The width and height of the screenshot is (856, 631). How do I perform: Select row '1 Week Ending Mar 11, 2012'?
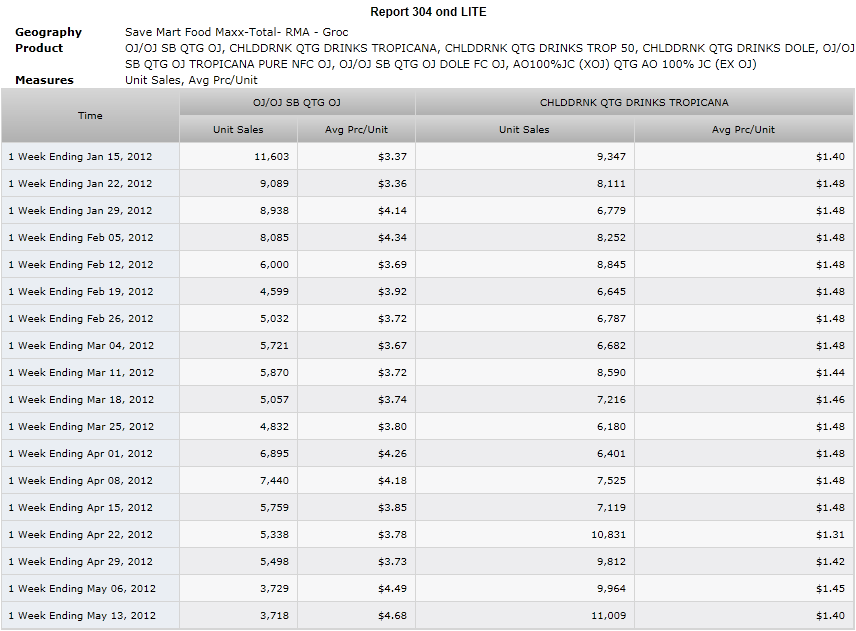(x=427, y=373)
